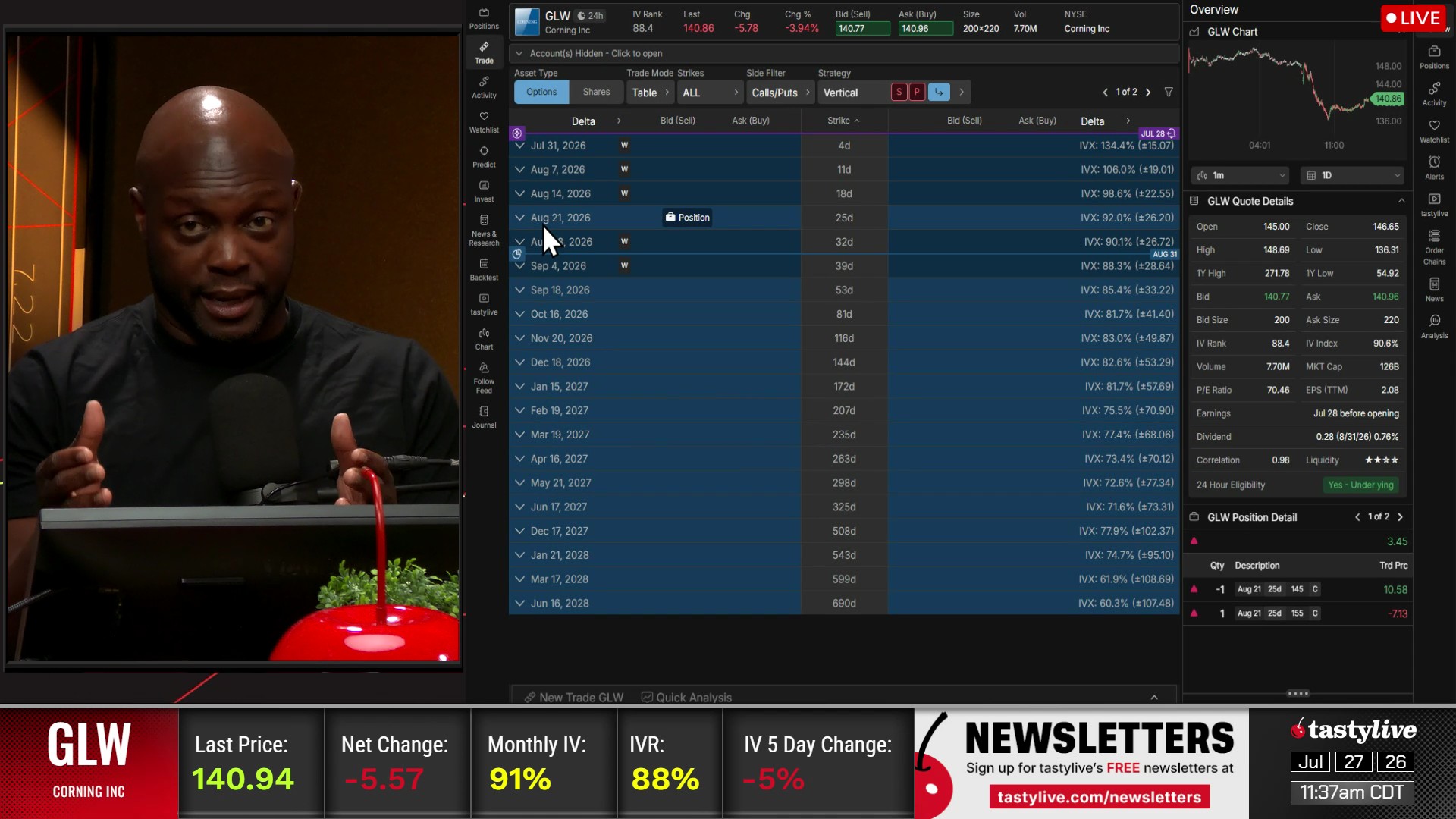Change the right Delta column via its chevron
The image size is (1456, 819).
point(1128,121)
